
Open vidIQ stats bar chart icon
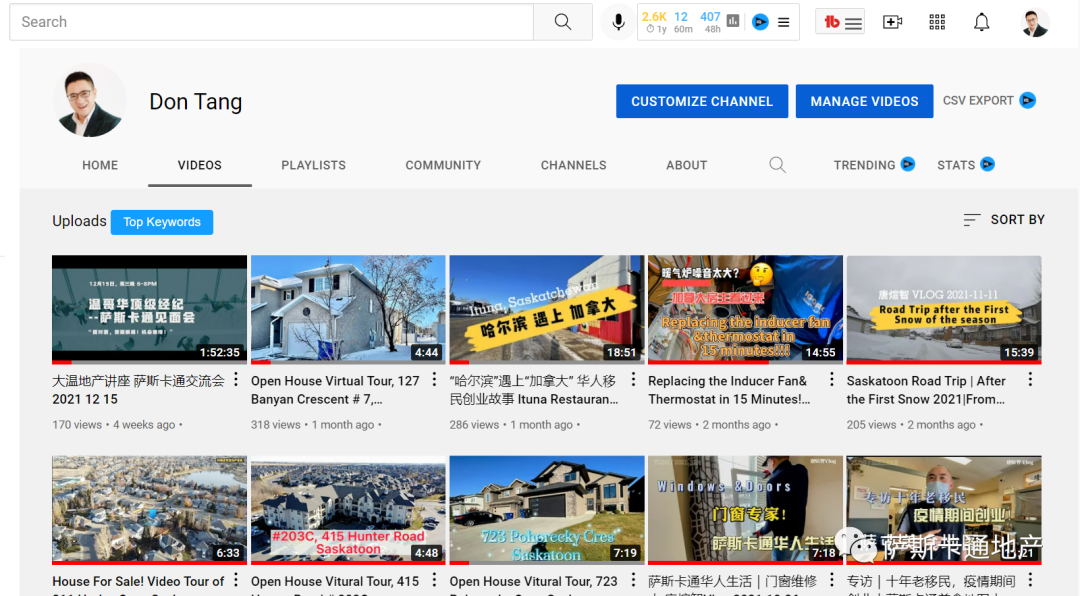pos(733,21)
